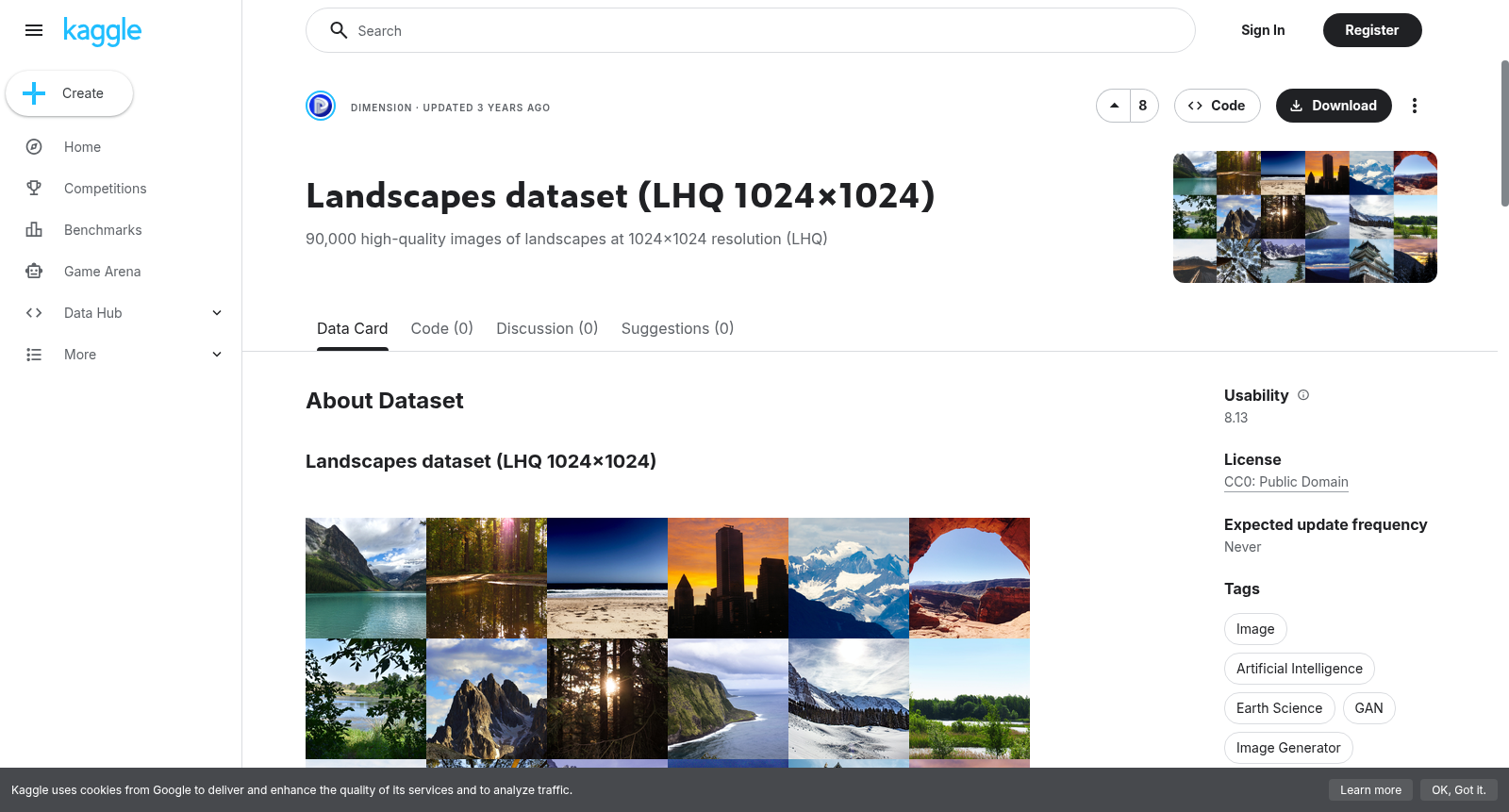Open the Code (0) tab
Screen dimensions: 1509x812
(442, 328)
